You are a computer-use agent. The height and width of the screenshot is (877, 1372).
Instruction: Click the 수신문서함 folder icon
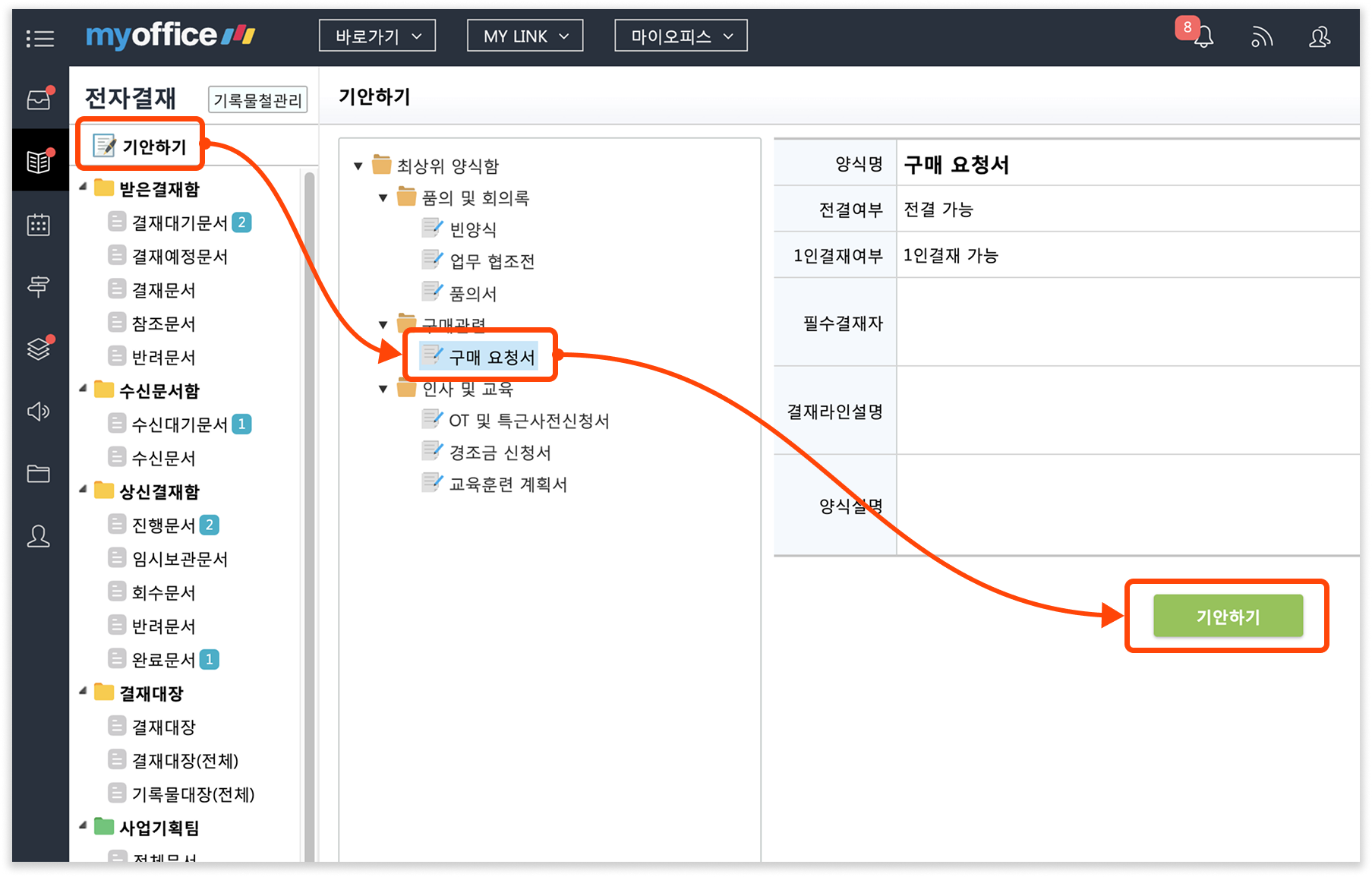104,390
